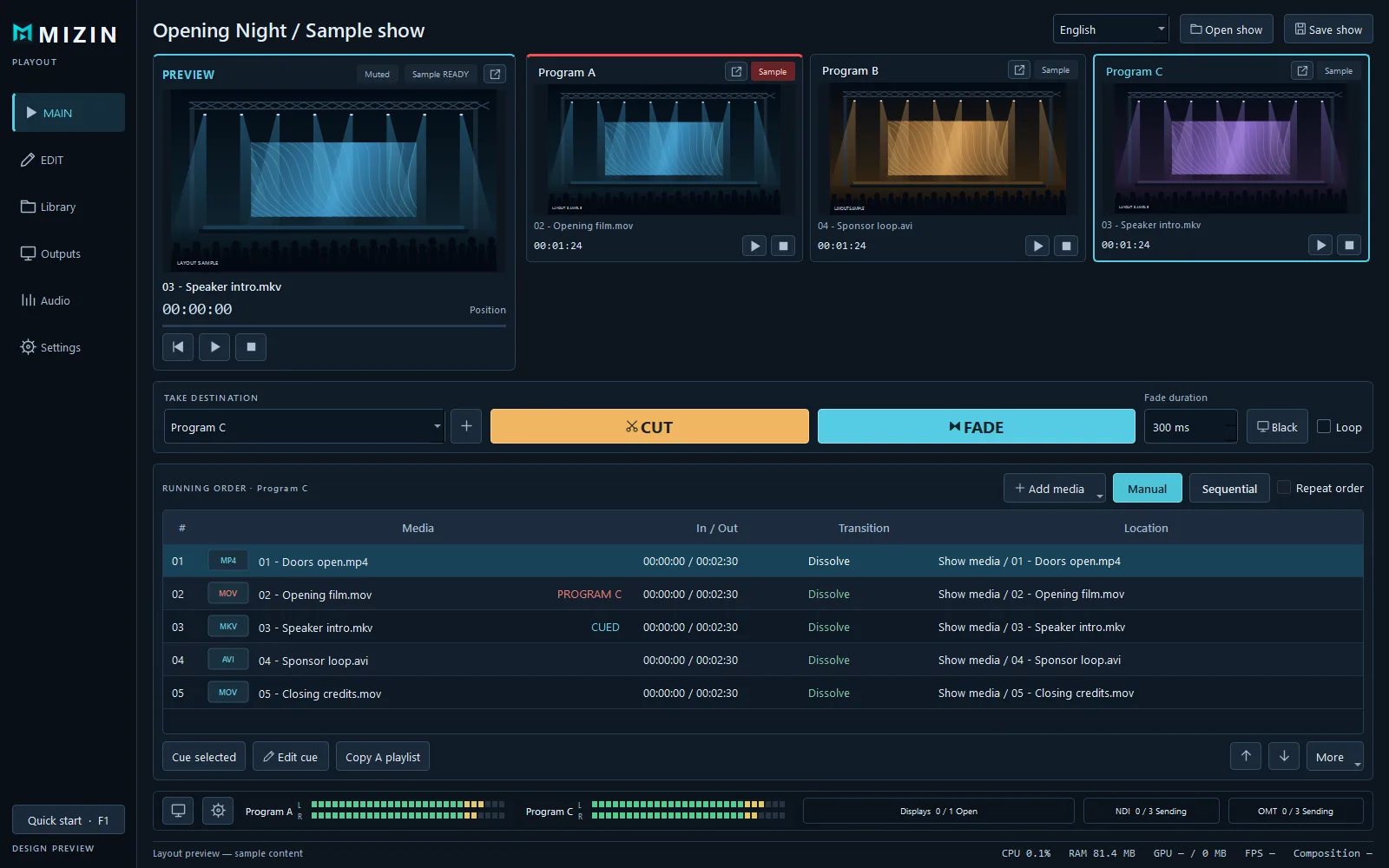Pop out the Program B monitor
This screenshot has width=1389, height=868.
coord(1019,70)
